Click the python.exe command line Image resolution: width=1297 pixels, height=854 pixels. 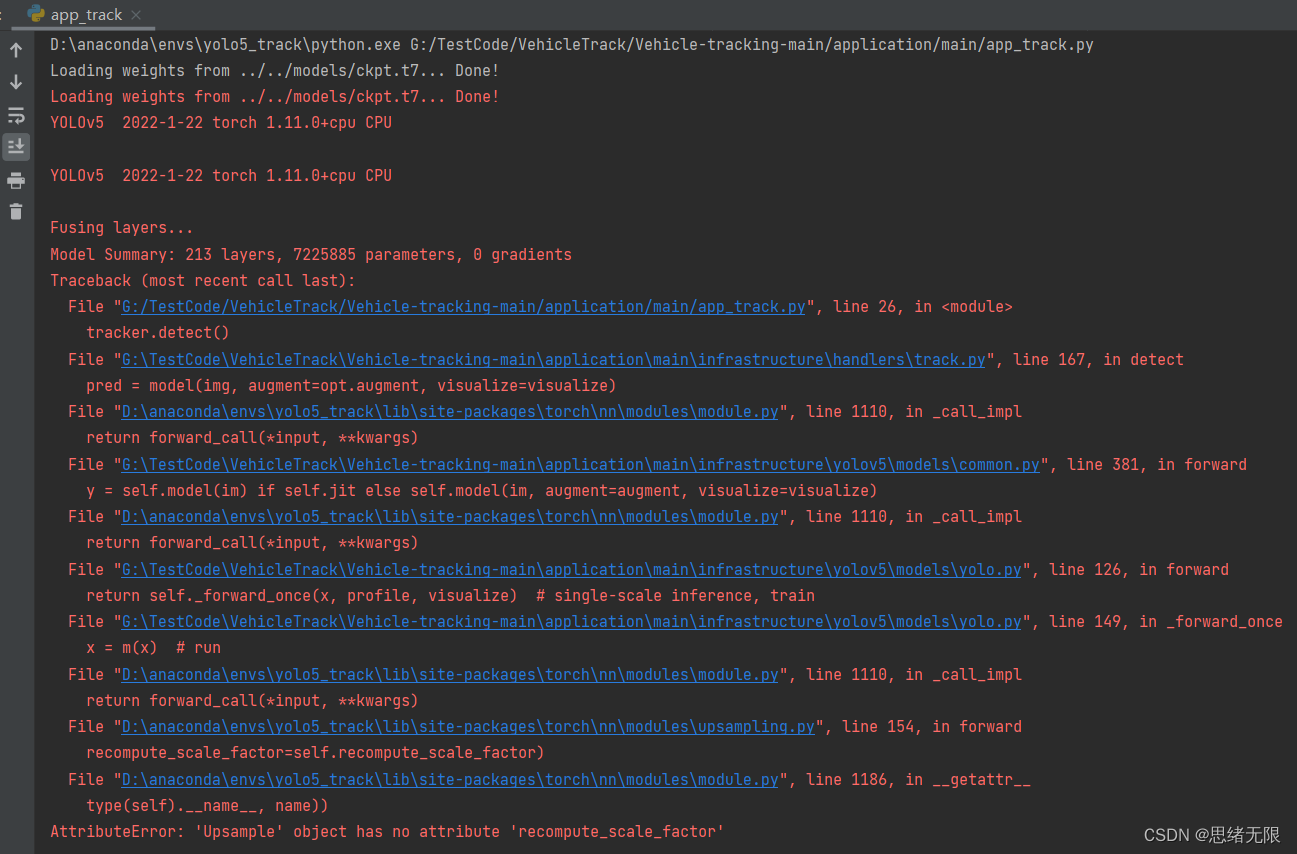(x=572, y=45)
